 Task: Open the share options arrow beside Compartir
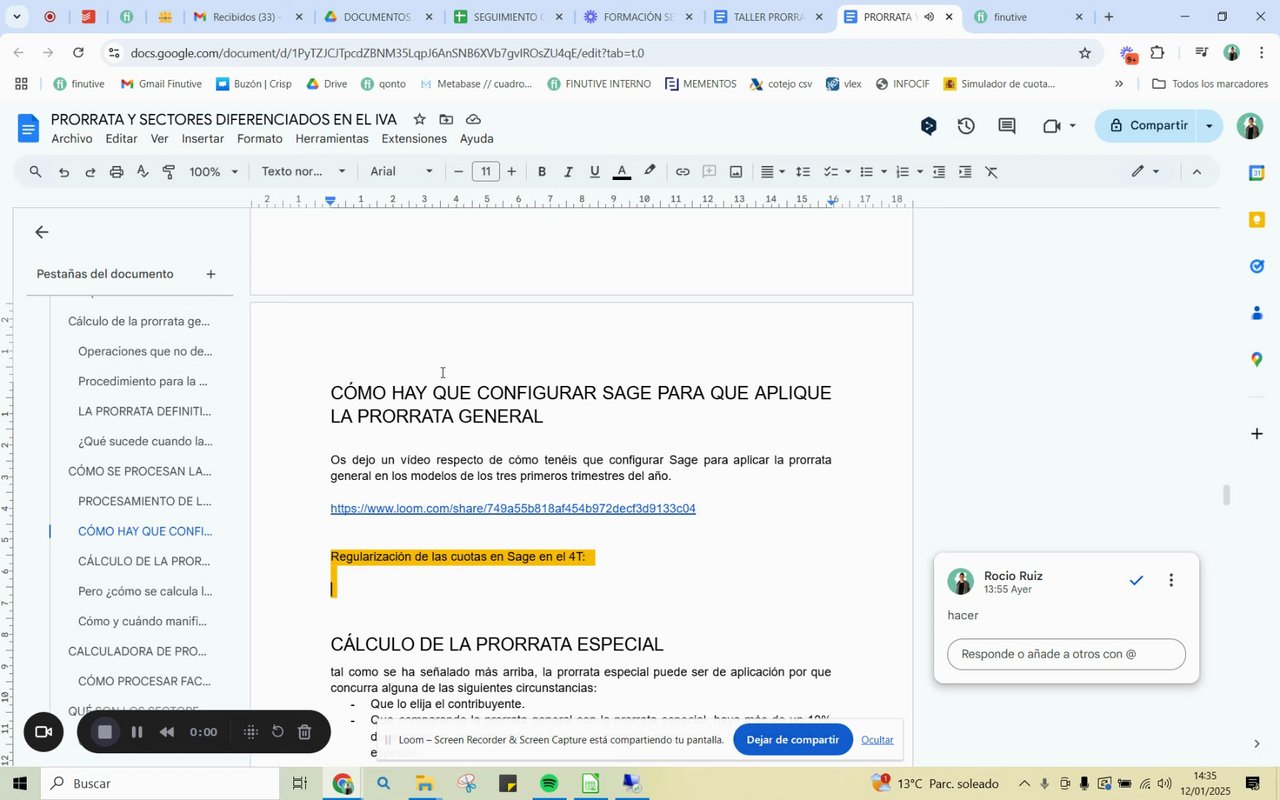click(1210, 126)
